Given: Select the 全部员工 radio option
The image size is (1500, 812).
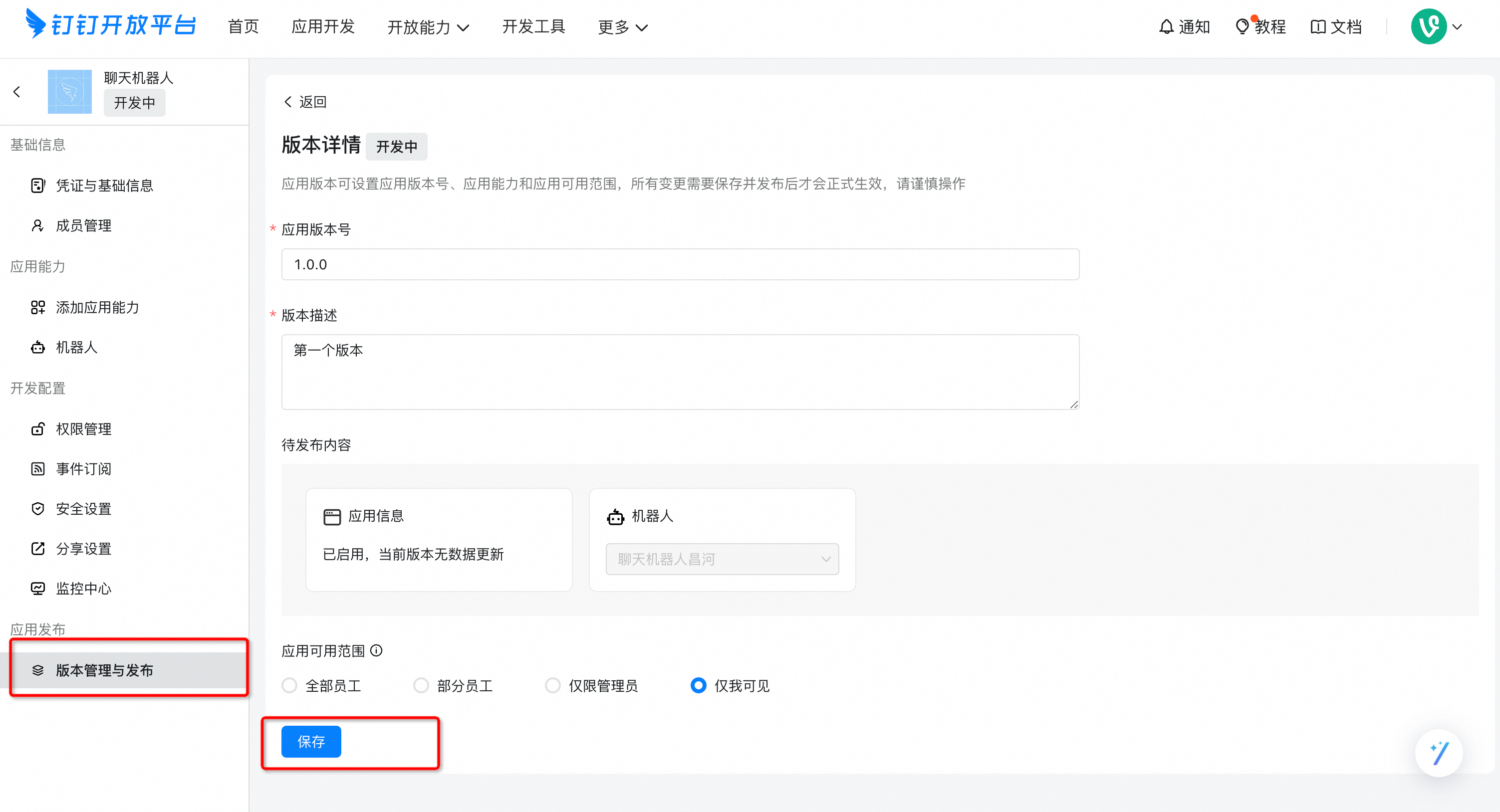Looking at the screenshot, I should 289,686.
